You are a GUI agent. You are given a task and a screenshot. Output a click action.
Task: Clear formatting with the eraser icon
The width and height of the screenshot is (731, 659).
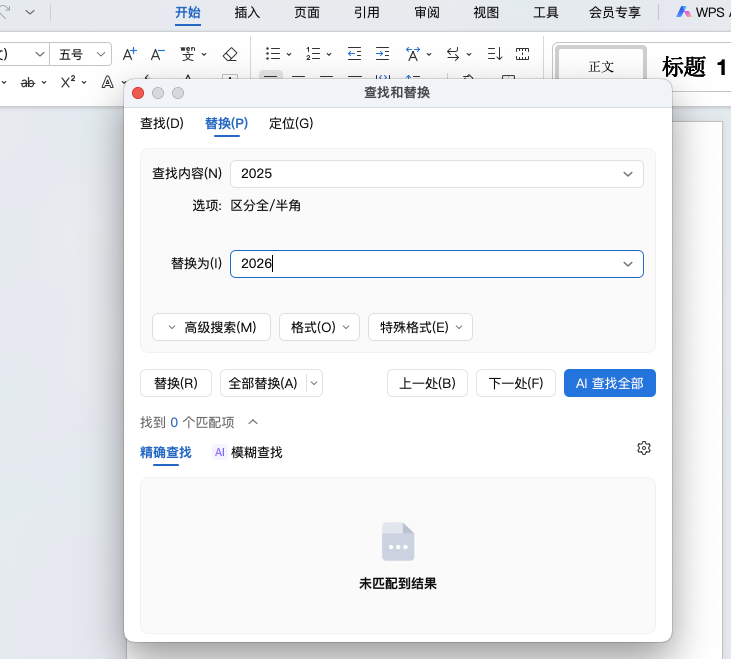coord(230,54)
